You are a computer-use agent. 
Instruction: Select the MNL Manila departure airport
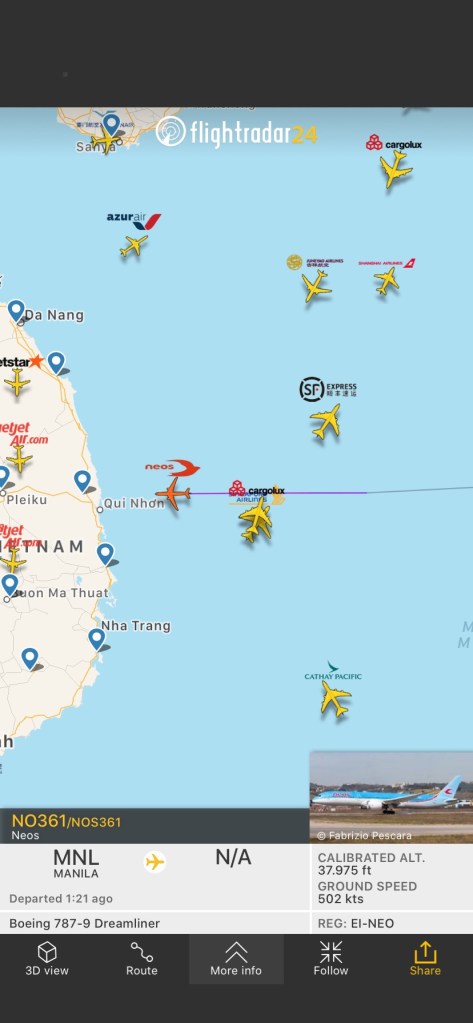(76, 863)
